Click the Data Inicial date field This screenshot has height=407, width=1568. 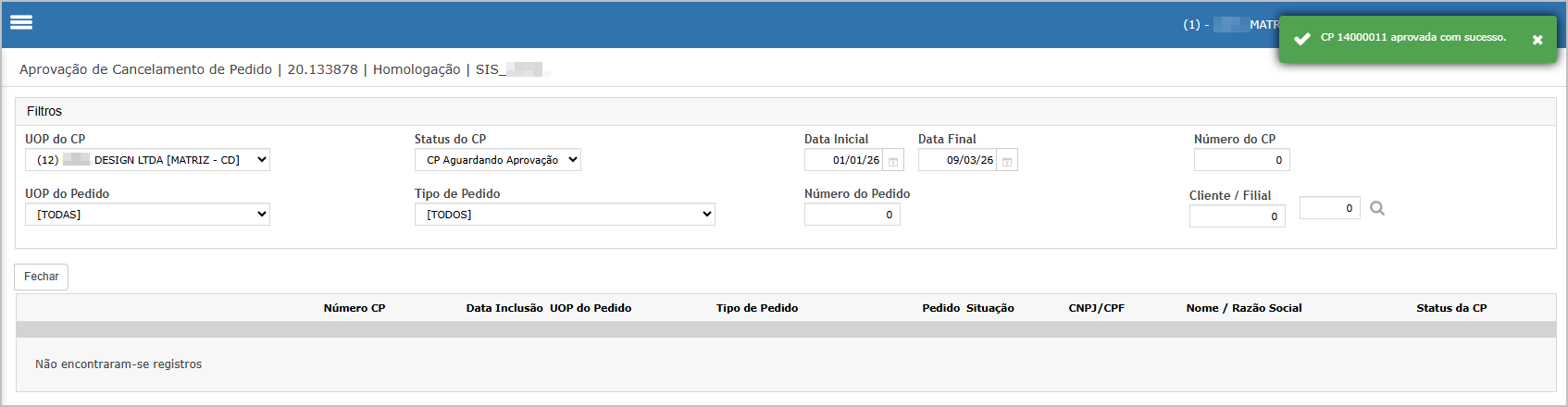click(x=843, y=160)
